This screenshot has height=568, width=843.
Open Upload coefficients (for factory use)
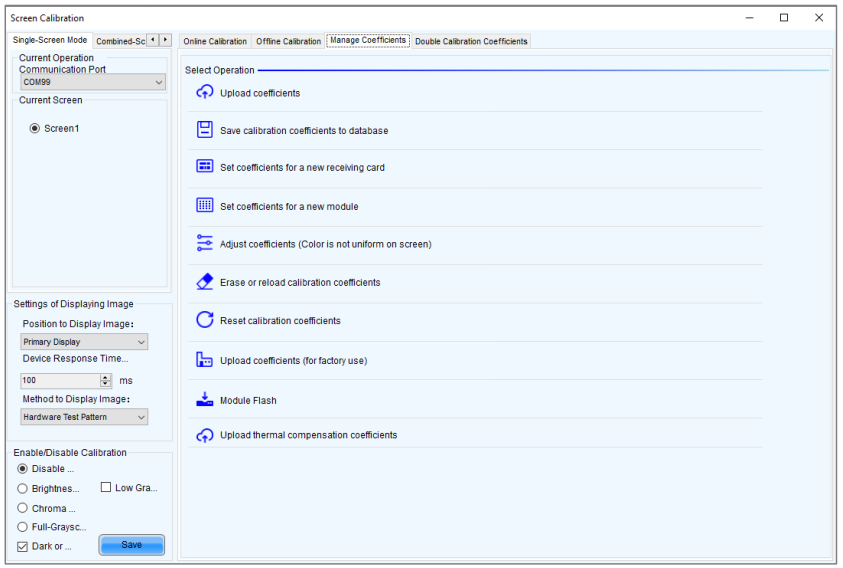click(294, 360)
